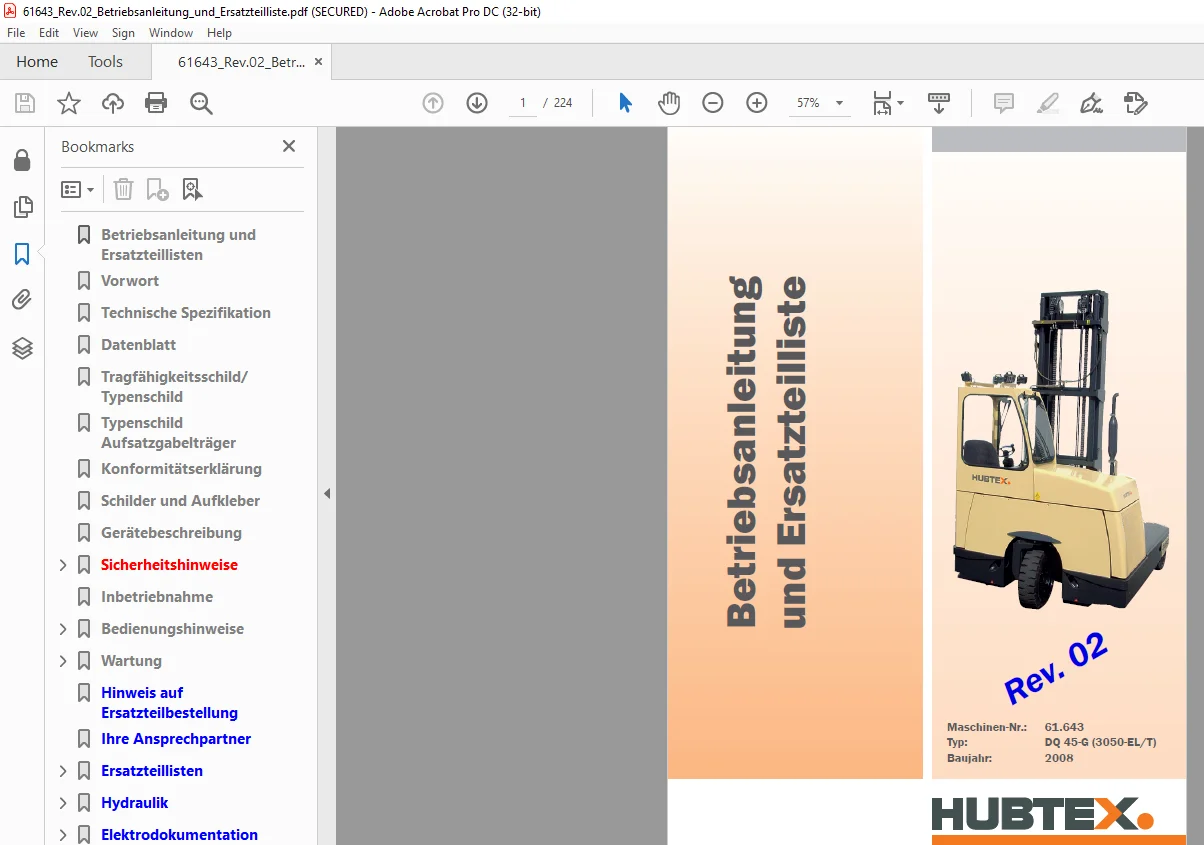Open Typenschild Aufsatzgabelträger bookmark
The width and height of the screenshot is (1204, 845).
pos(168,433)
